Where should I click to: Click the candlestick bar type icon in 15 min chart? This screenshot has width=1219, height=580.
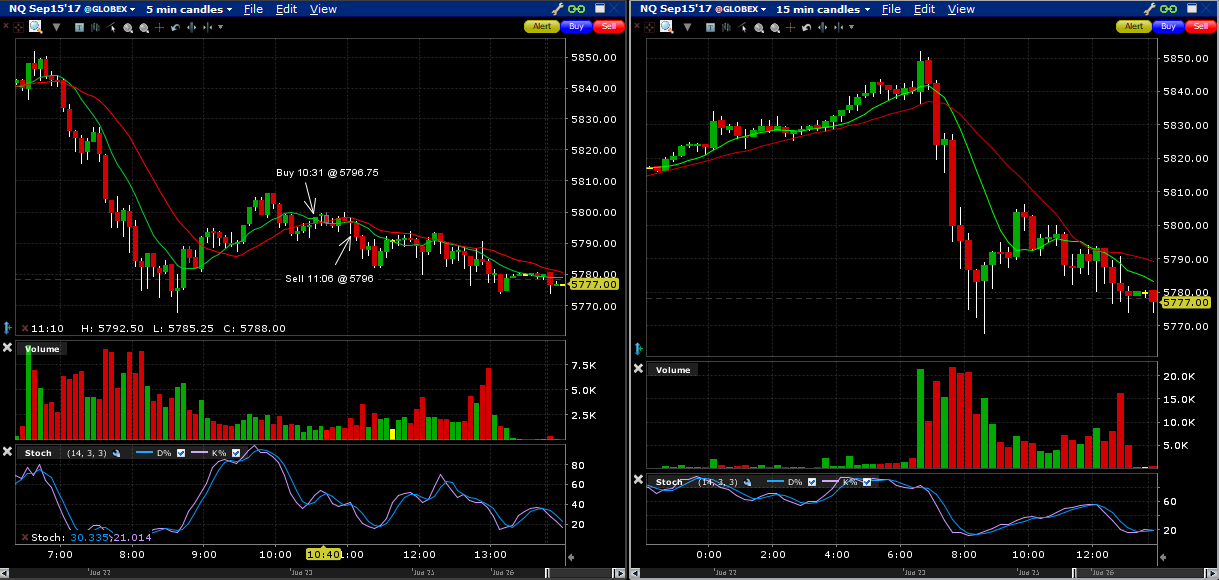(726, 27)
